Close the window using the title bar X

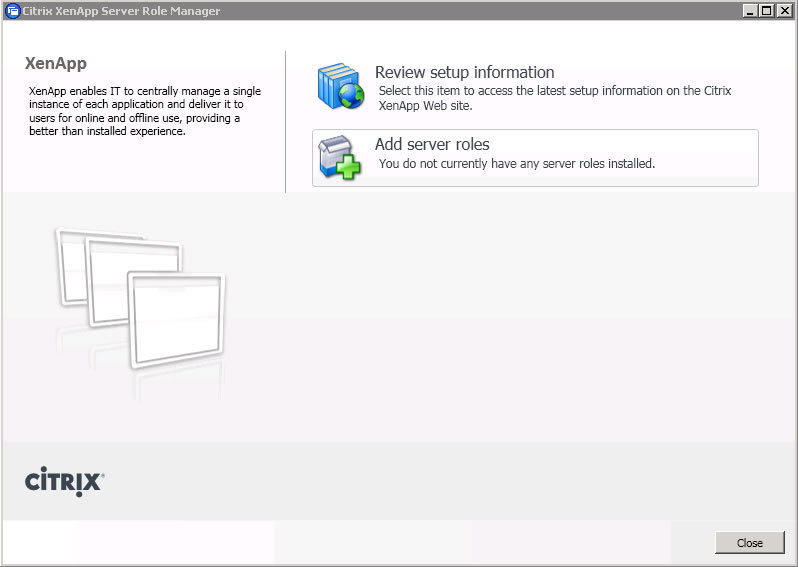(784, 11)
